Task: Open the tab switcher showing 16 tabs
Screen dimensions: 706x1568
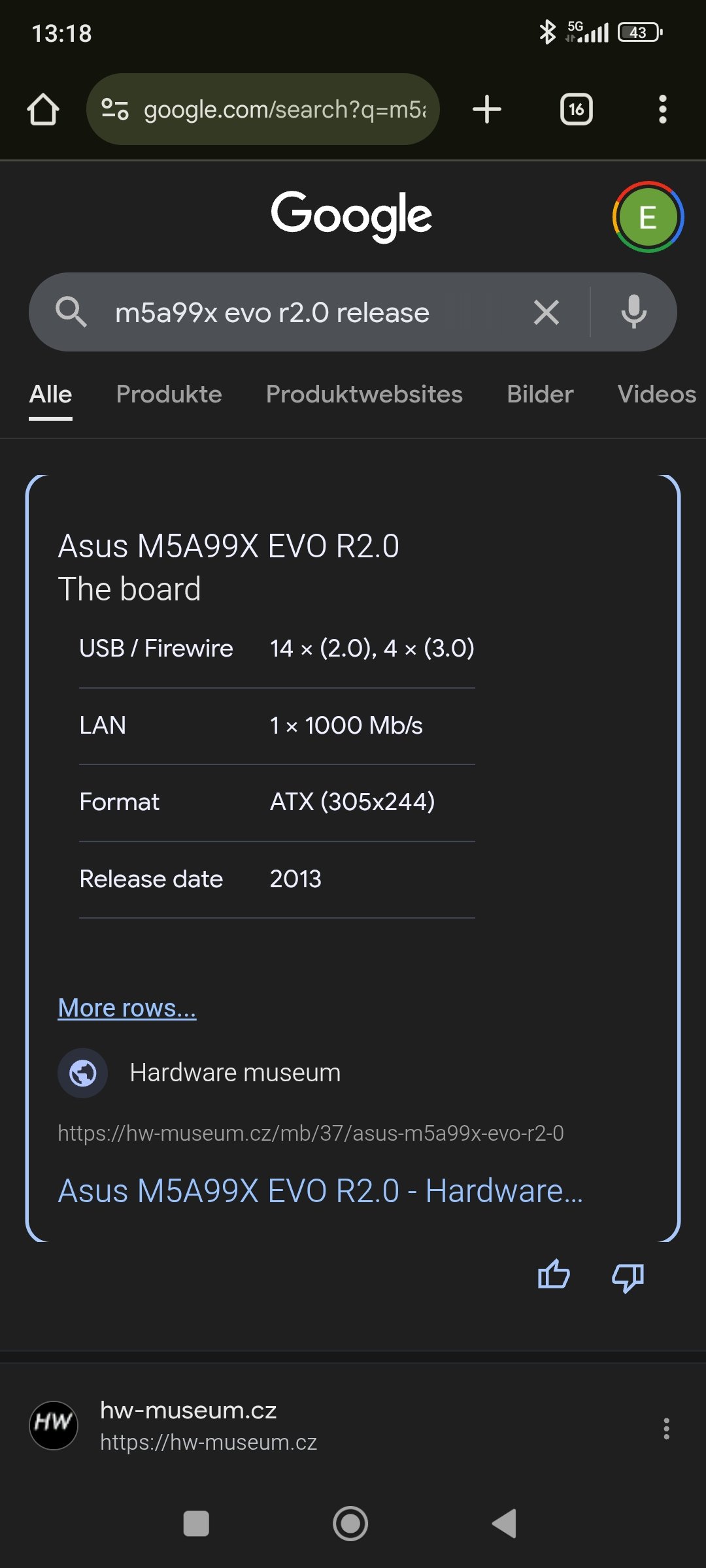Action: click(x=576, y=109)
